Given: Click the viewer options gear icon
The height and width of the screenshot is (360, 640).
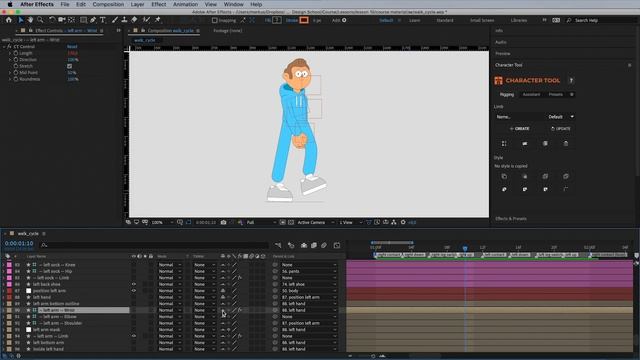Looking at the screenshot, I should point(403,222).
